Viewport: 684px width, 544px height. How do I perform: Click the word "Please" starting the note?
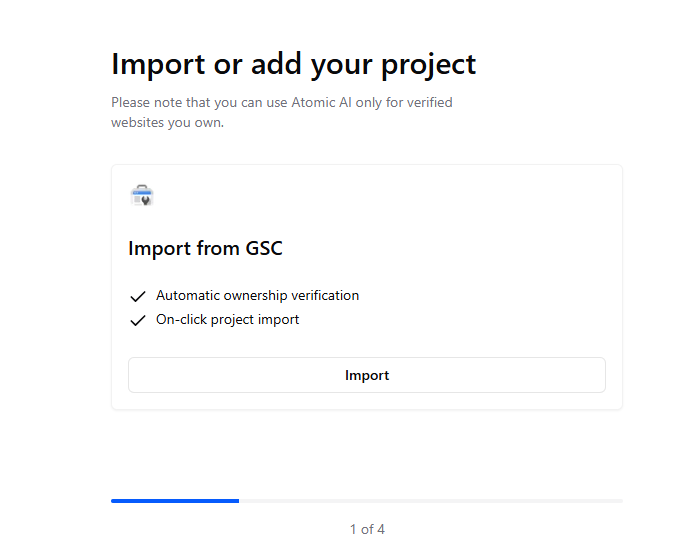click(130, 102)
